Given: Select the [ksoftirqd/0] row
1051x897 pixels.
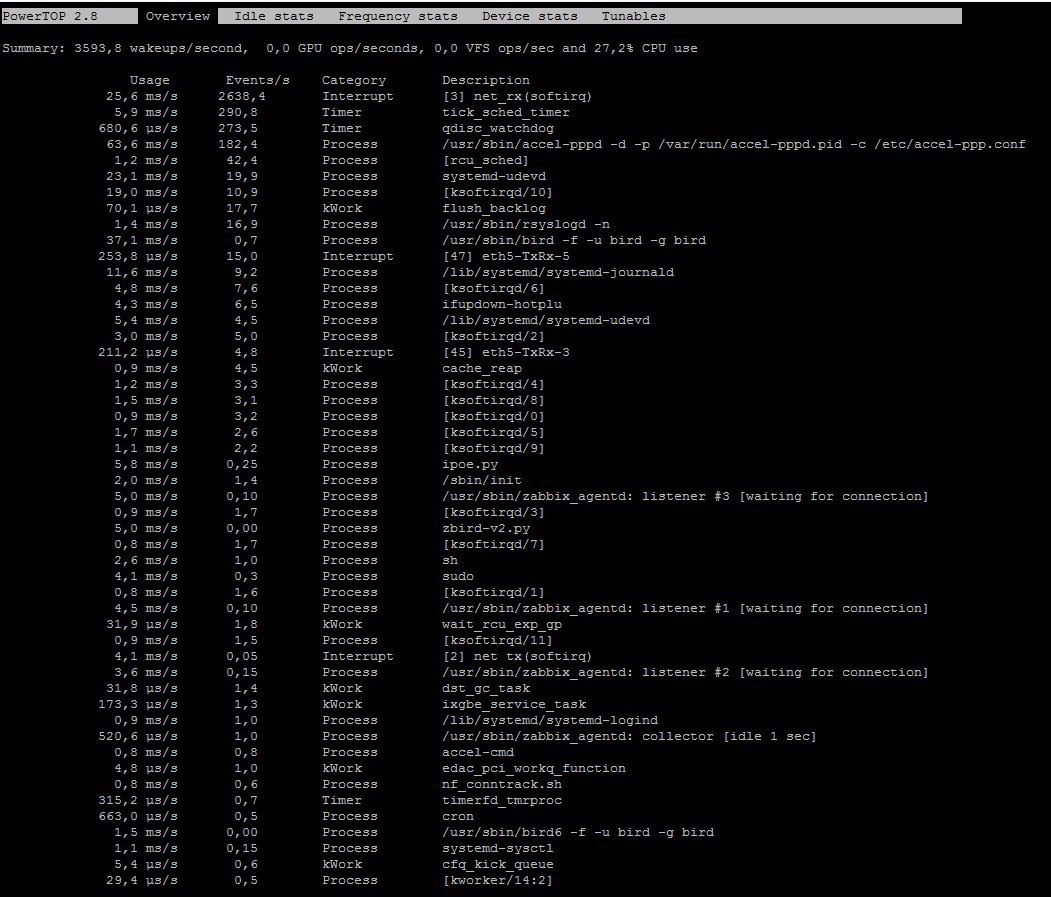Looking at the screenshot, I should click(329, 416).
